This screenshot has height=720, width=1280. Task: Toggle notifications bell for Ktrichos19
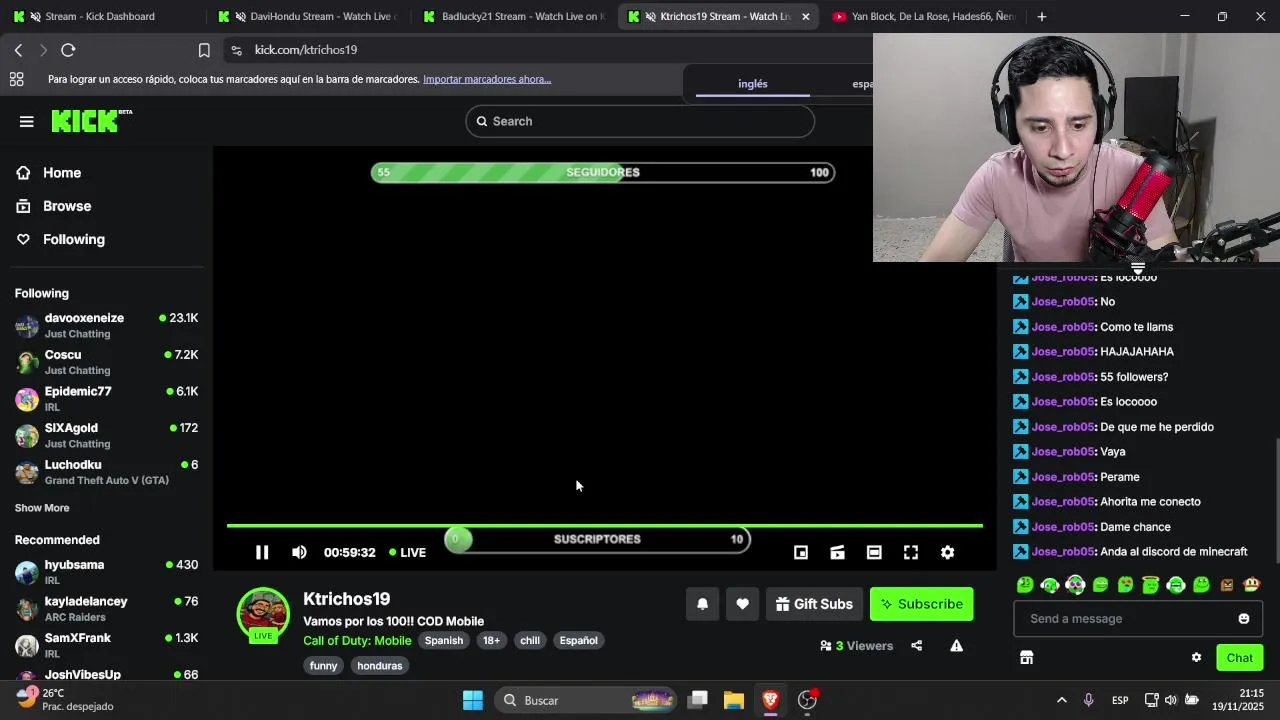click(702, 604)
